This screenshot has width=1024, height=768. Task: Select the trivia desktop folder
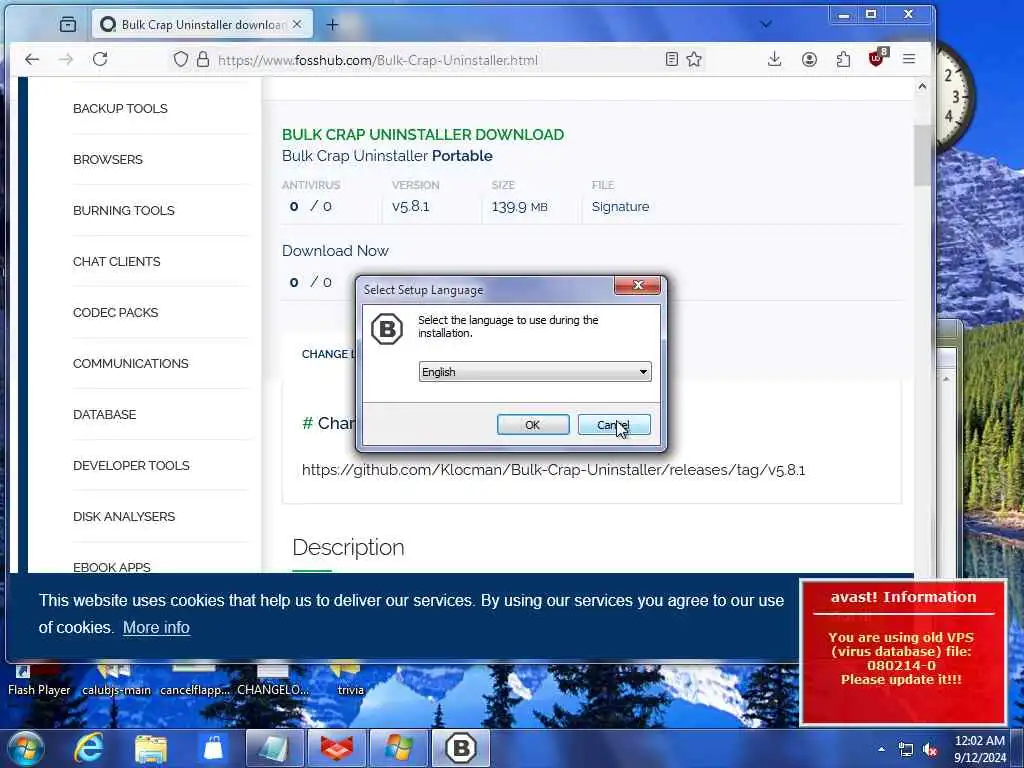click(350, 680)
